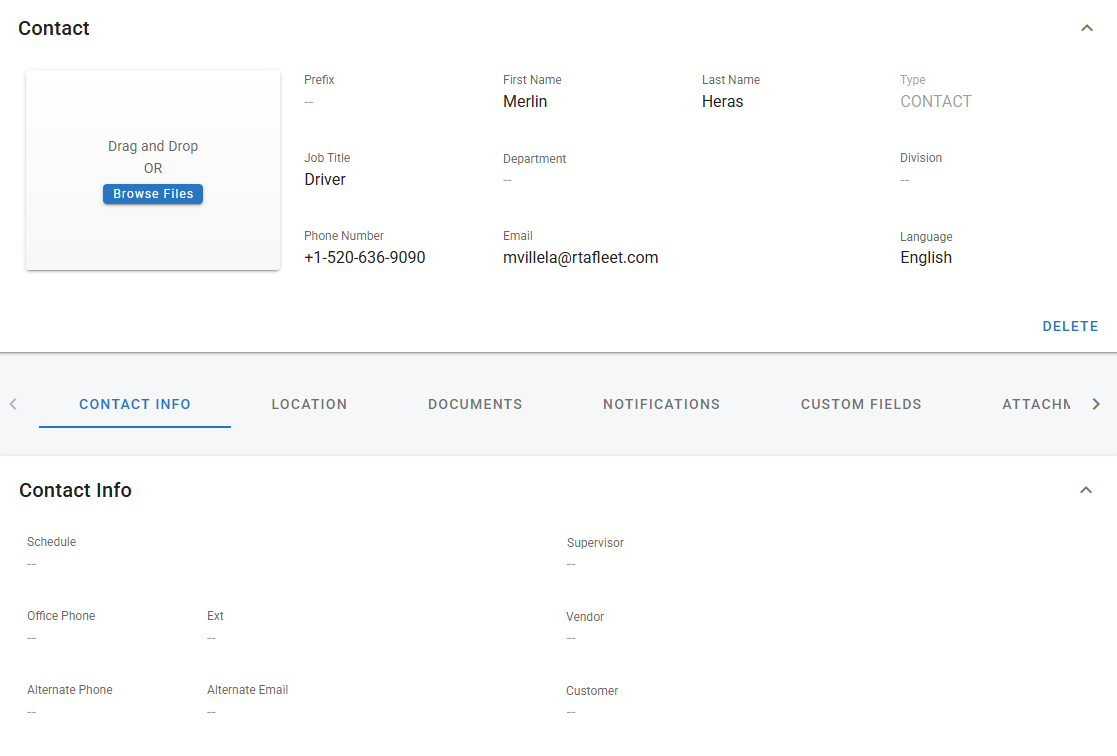Expand the Contact header chevron again
1117x756 pixels.
click(x=1087, y=28)
